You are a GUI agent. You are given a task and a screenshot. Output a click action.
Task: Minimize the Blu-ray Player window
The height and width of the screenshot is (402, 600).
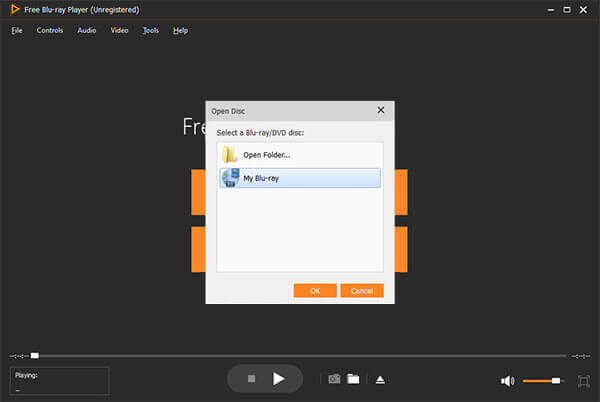coord(551,10)
